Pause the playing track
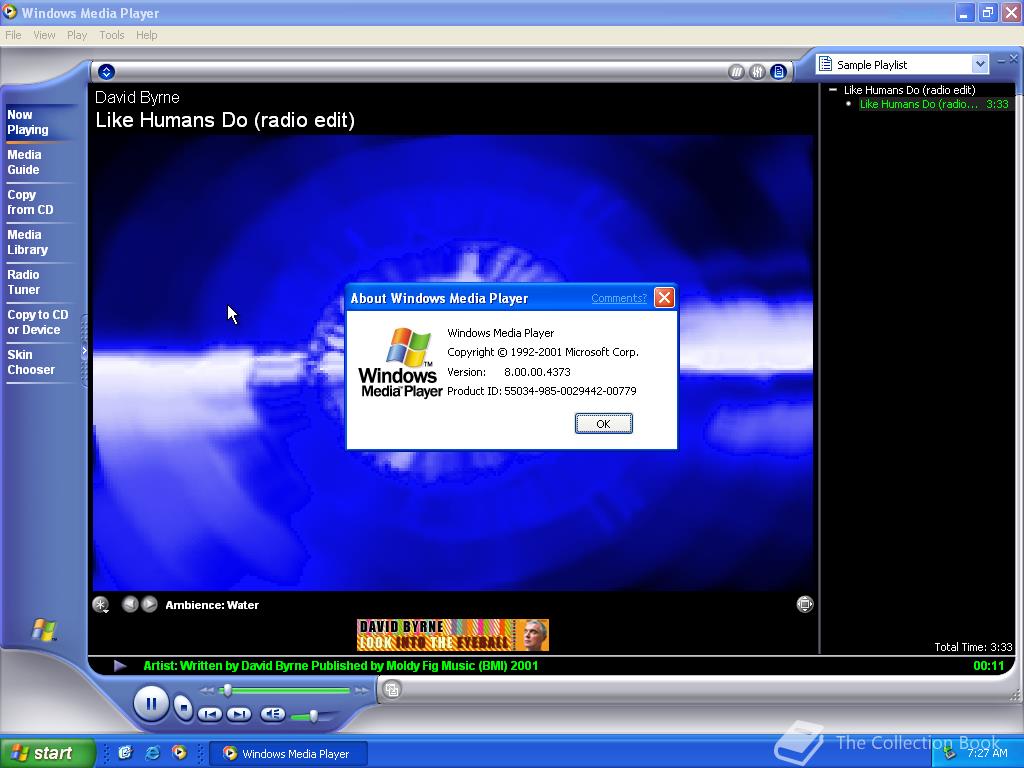 151,704
